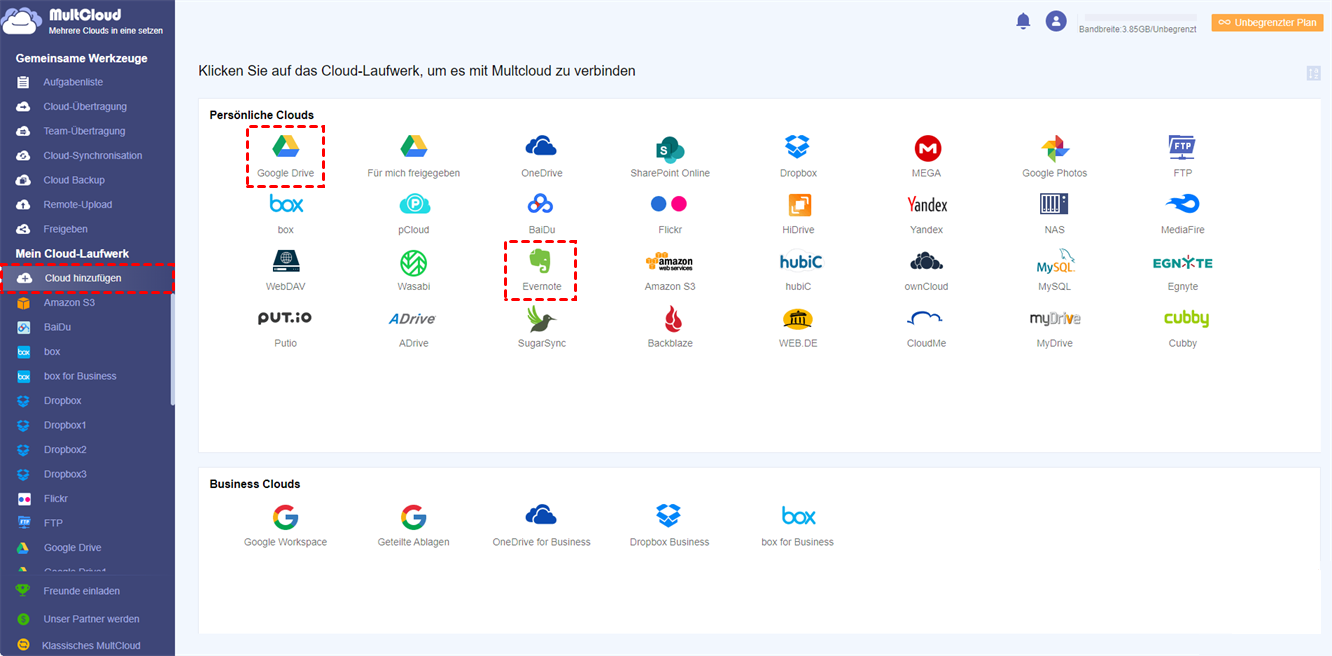
Task: Select the Dropbox icon in Persönliche Clouds
Action: [797, 147]
